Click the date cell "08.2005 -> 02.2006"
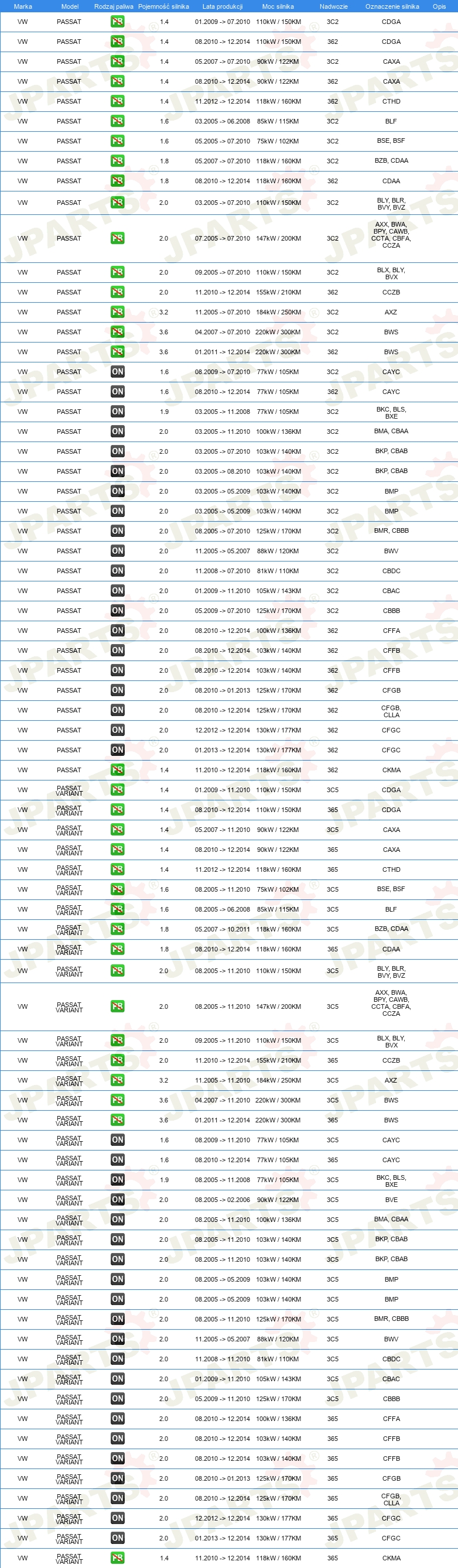 223,1200
